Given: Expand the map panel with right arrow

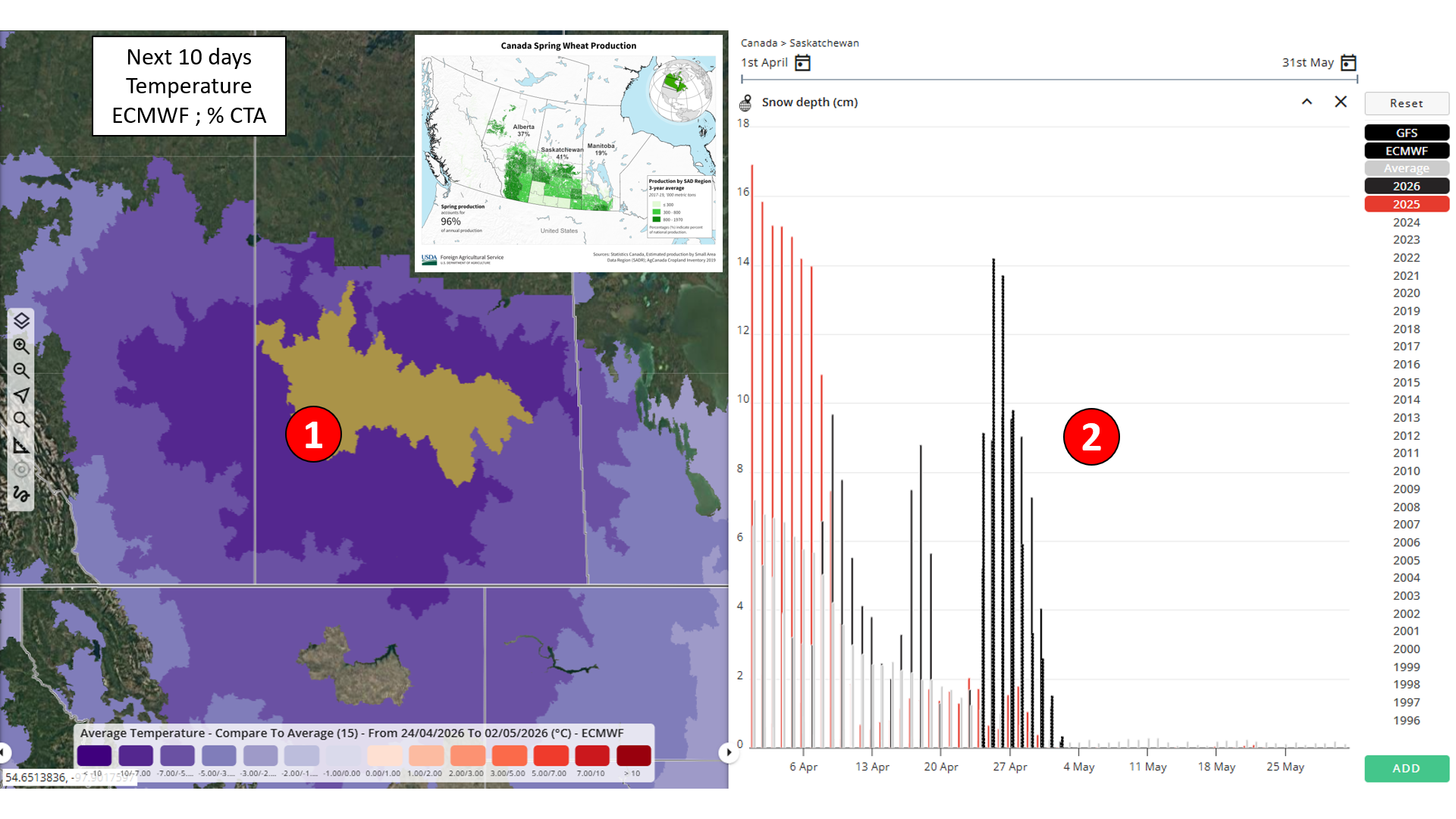Looking at the screenshot, I should coord(729,752).
